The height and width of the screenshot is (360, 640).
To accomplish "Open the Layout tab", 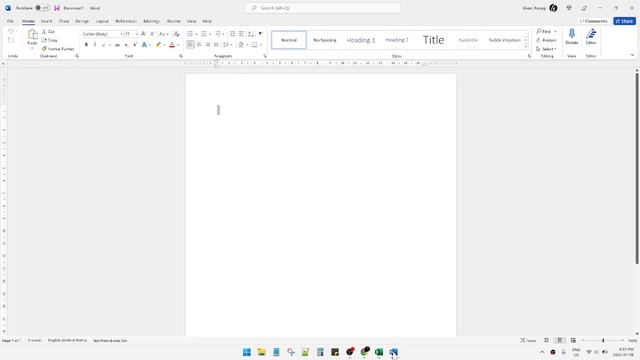I will [102, 21].
